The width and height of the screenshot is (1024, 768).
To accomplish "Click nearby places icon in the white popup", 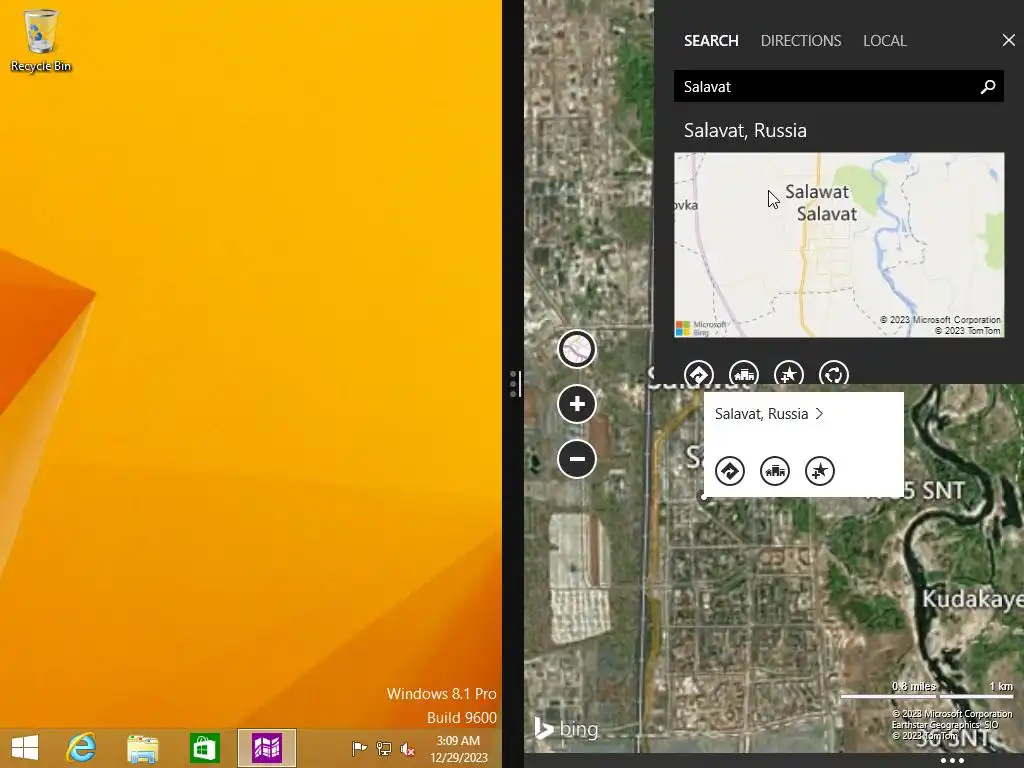I will pyautogui.click(x=775, y=471).
